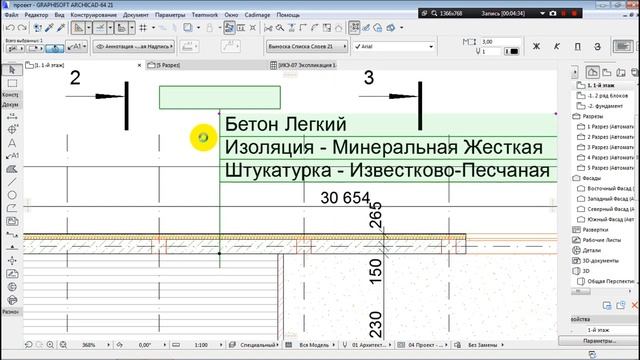
Task: Select the Marquee tool
Action: coord(12,83)
